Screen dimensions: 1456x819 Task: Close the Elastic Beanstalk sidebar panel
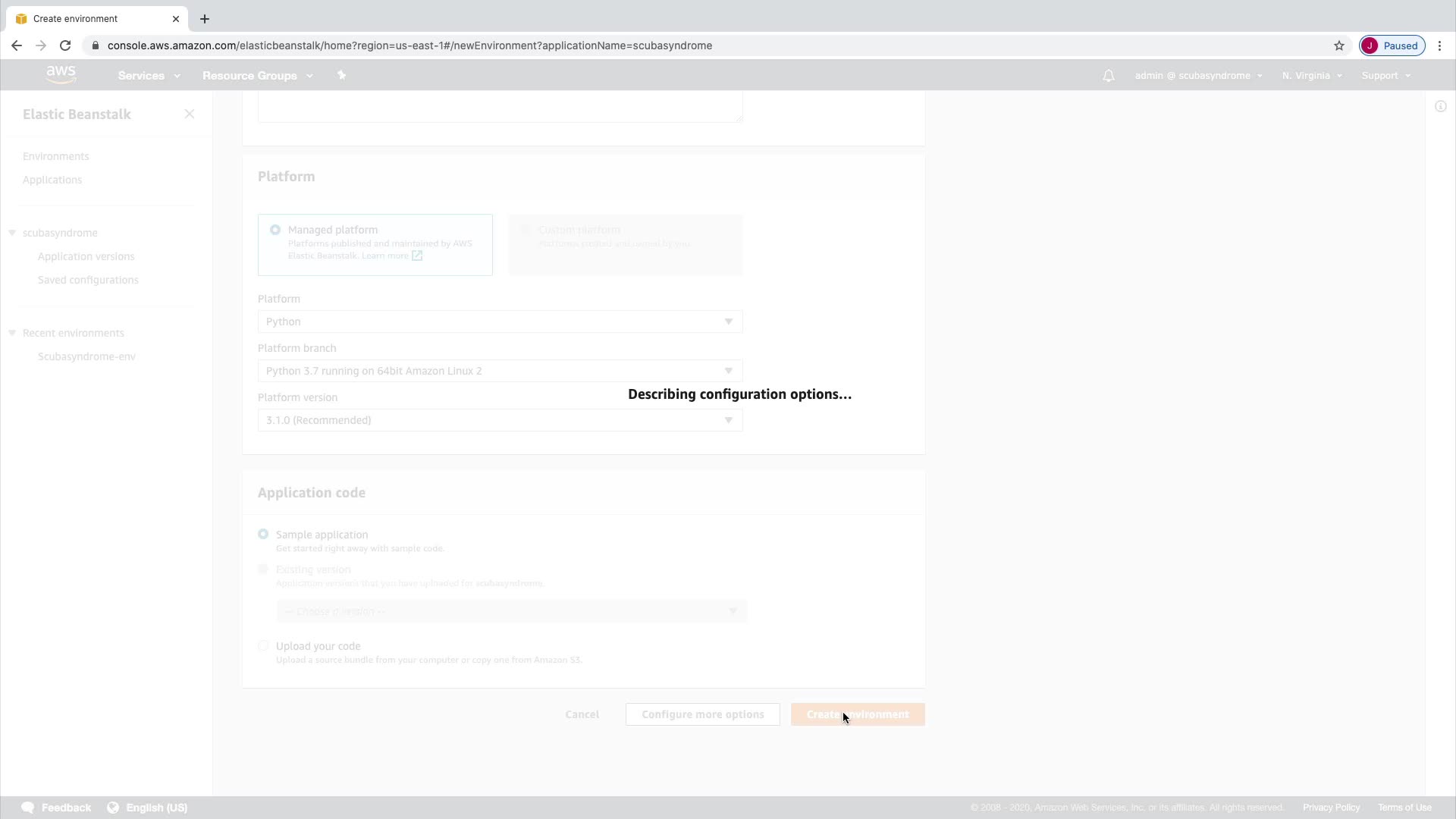190,114
